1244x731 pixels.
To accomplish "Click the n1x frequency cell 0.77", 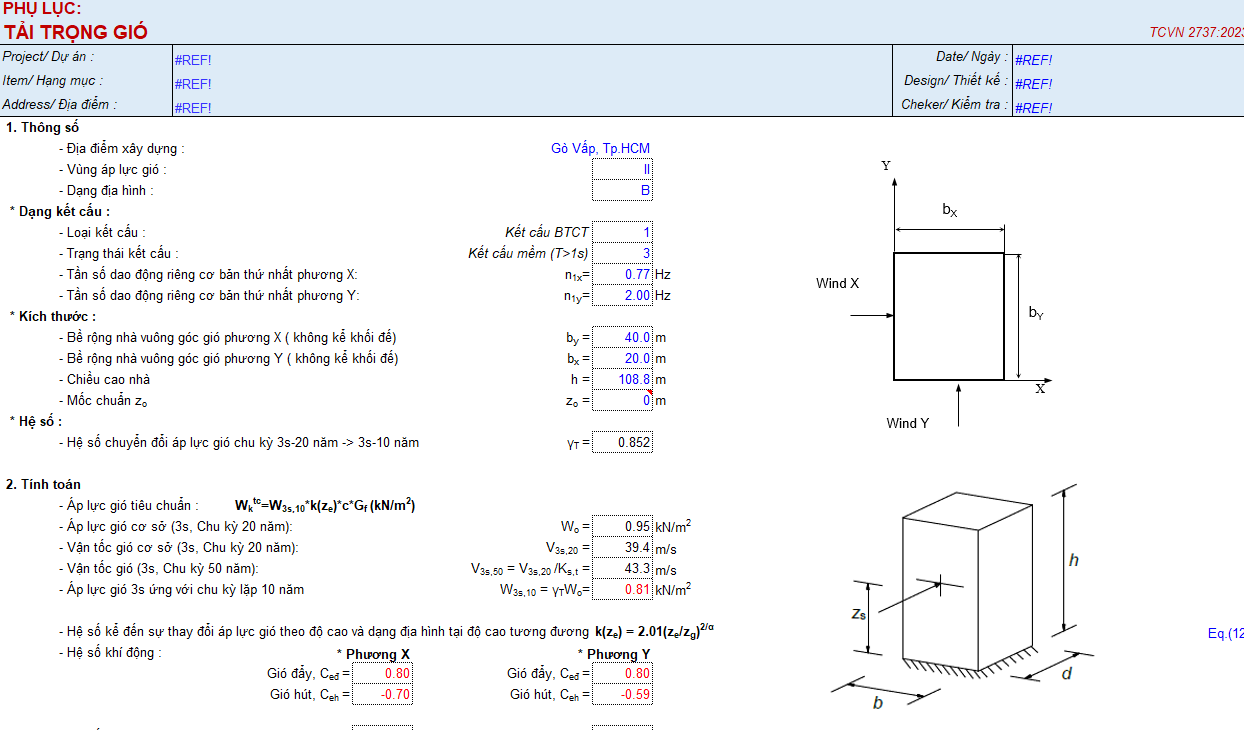I will [x=622, y=275].
